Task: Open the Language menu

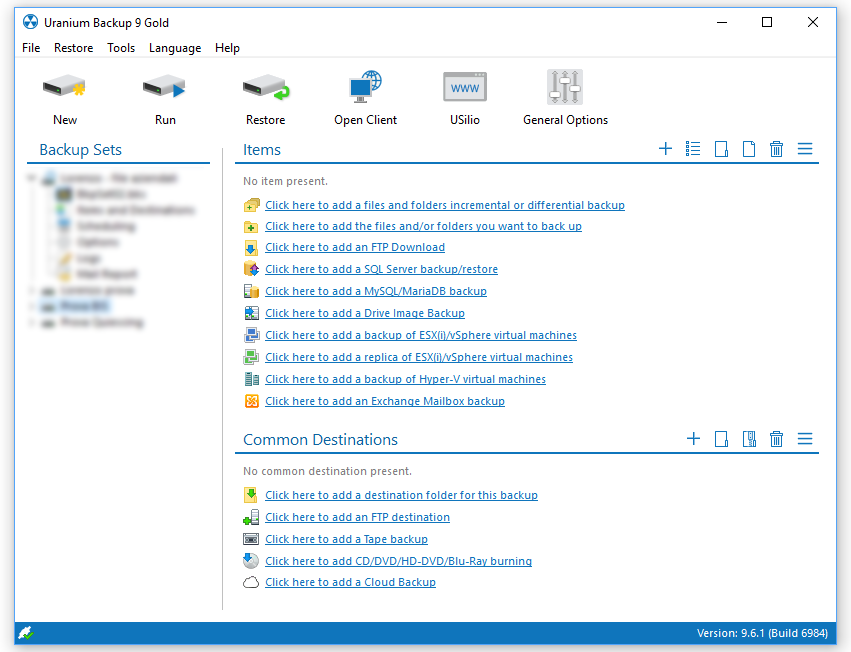Action: click(x=175, y=48)
